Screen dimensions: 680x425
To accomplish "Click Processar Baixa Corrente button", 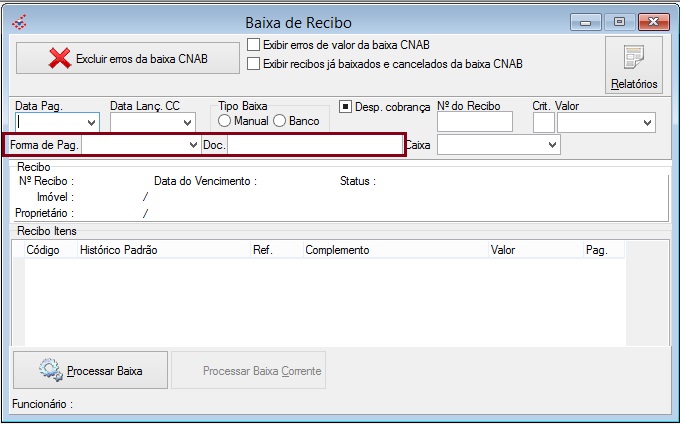I will click(x=248, y=370).
